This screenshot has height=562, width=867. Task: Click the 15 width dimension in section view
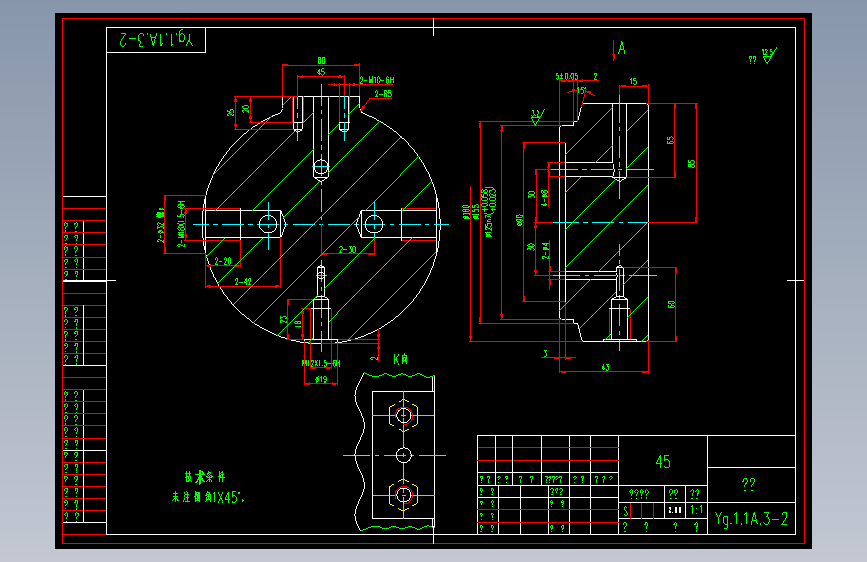(x=633, y=81)
